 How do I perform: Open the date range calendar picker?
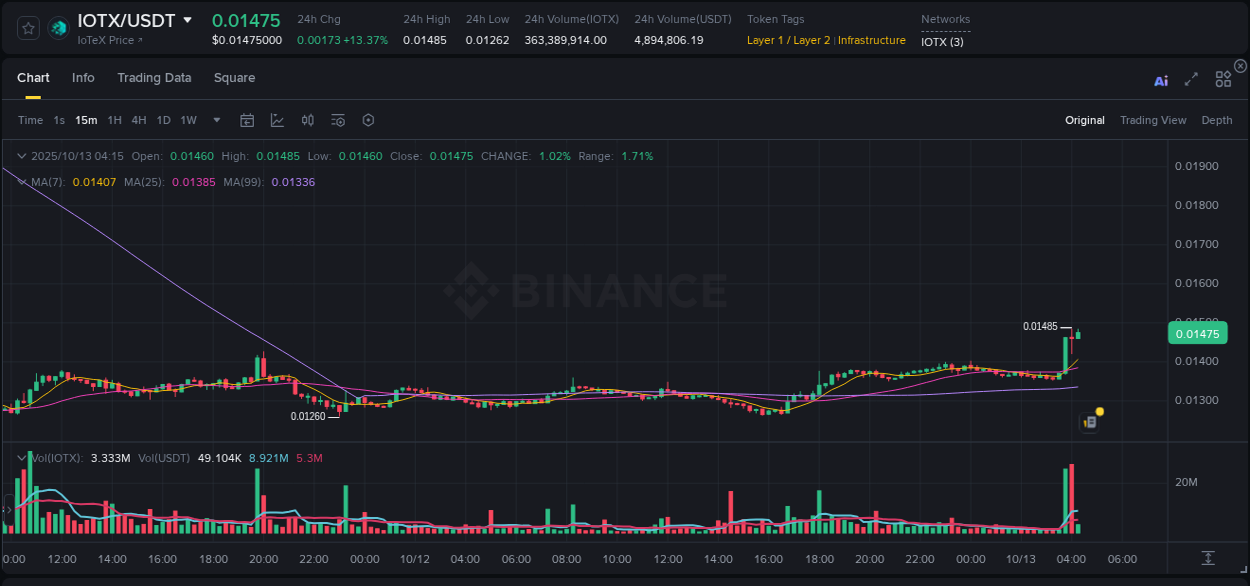pyautogui.click(x=247, y=120)
